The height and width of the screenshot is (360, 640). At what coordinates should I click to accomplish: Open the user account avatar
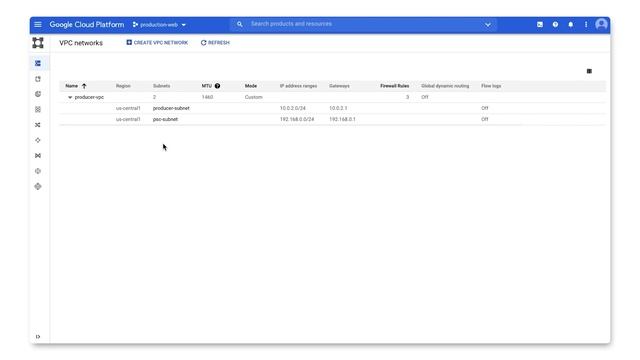pos(601,24)
